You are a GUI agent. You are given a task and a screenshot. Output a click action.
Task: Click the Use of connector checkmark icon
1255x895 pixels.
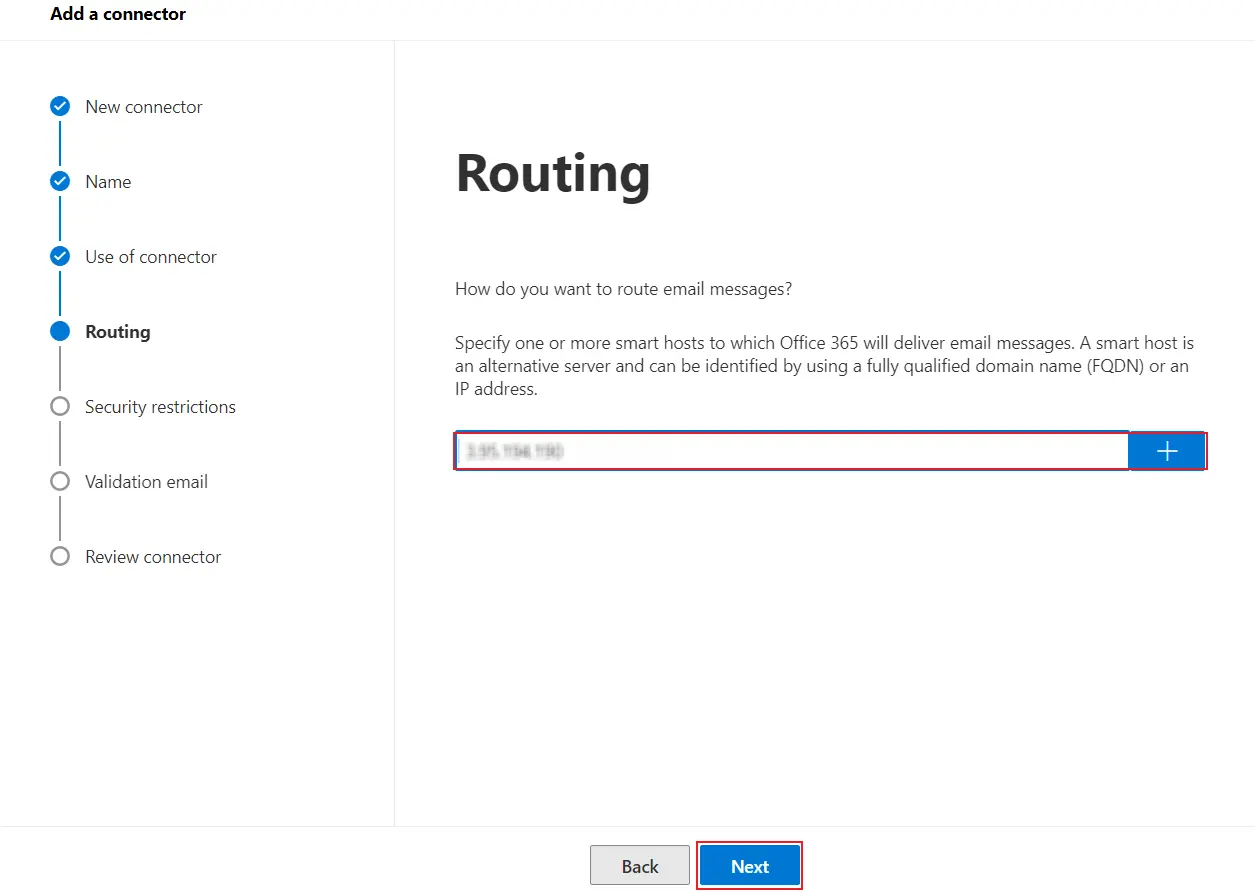59,256
